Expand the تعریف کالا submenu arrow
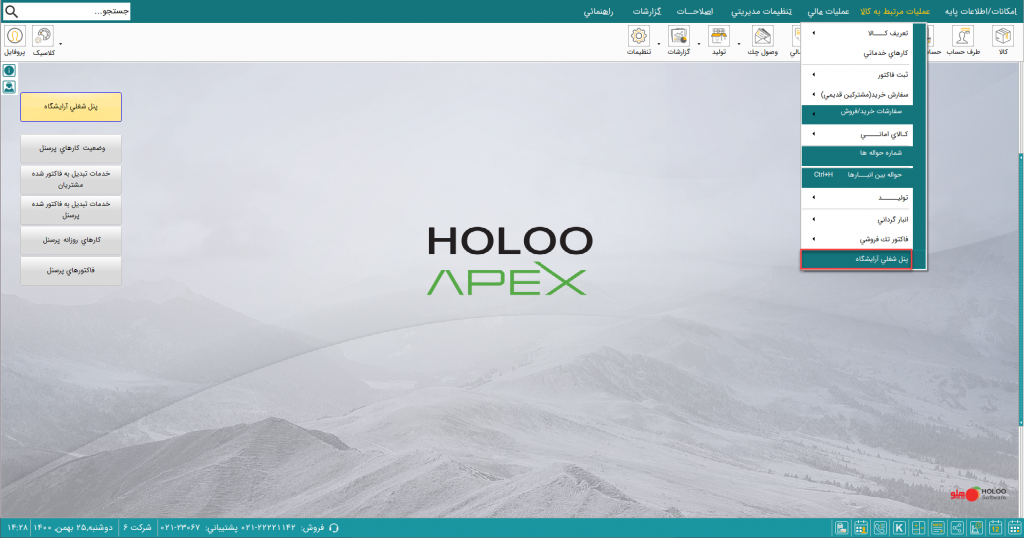The height and width of the screenshot is (538, 1024). [x=814, y=33]
